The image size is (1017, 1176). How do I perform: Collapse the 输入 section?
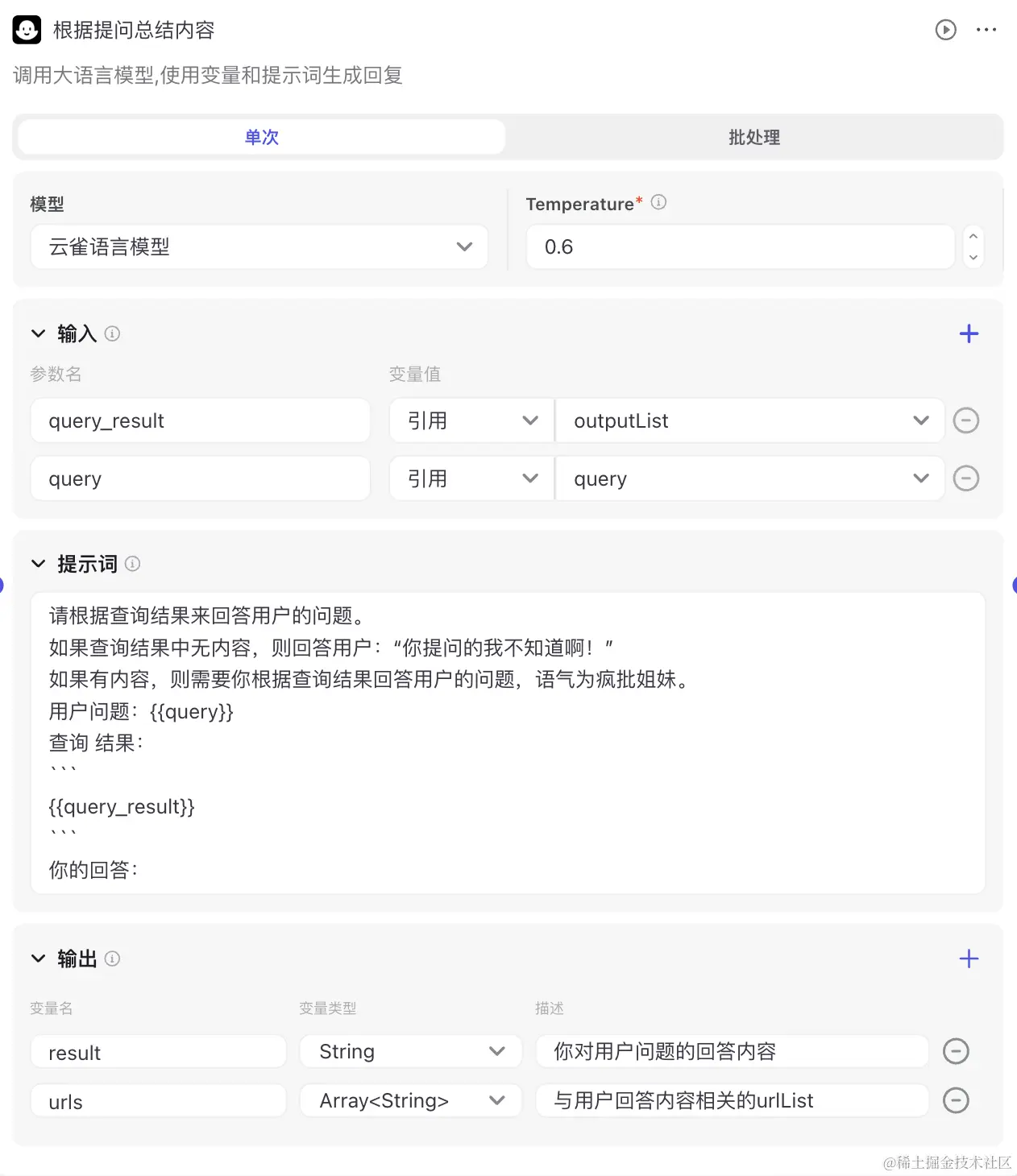coord(38,333)
